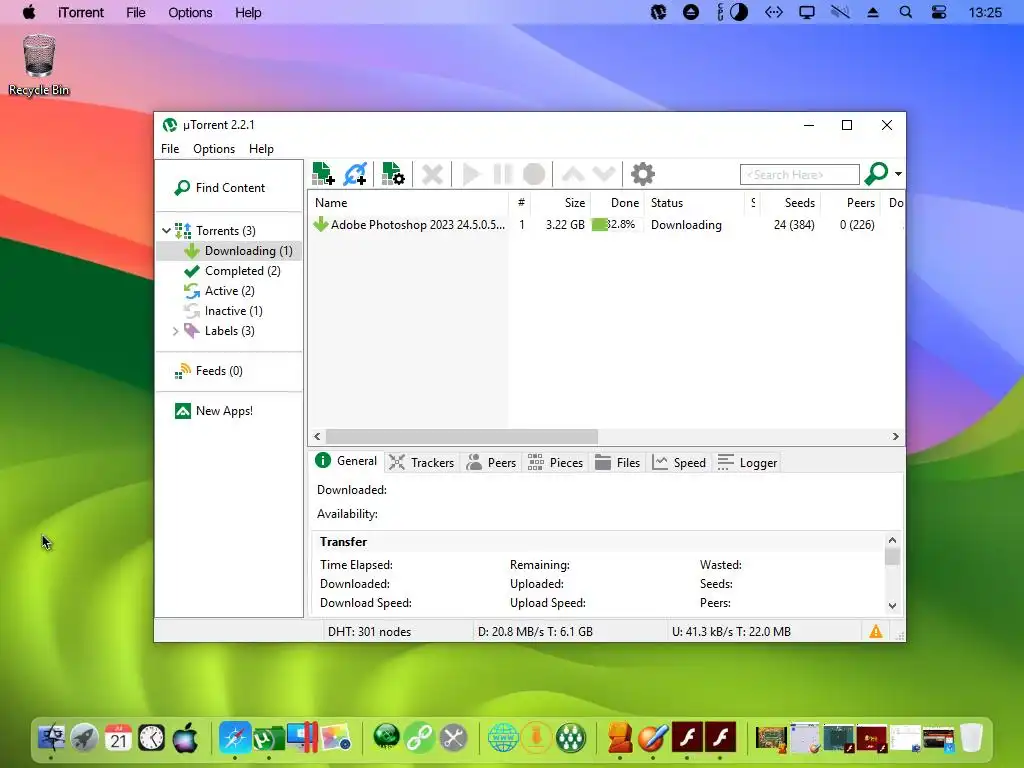Sort by Seeds column header
Screen dimensions: 1024x768
[x=790, y=203]
